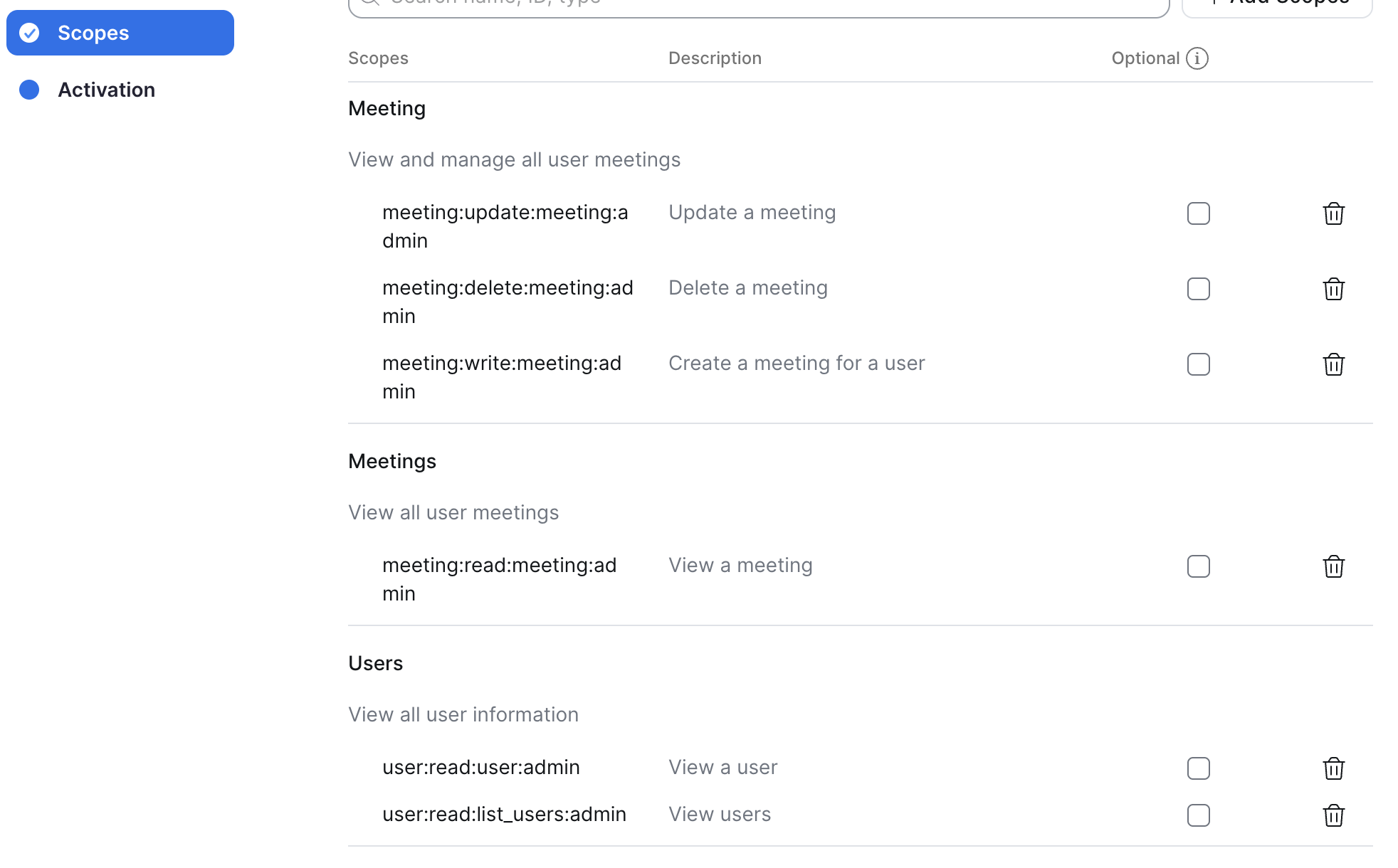1398x868 pixels.
Task: Click the Scopes checkmark icon in sidebar
Action: point(29,33)
